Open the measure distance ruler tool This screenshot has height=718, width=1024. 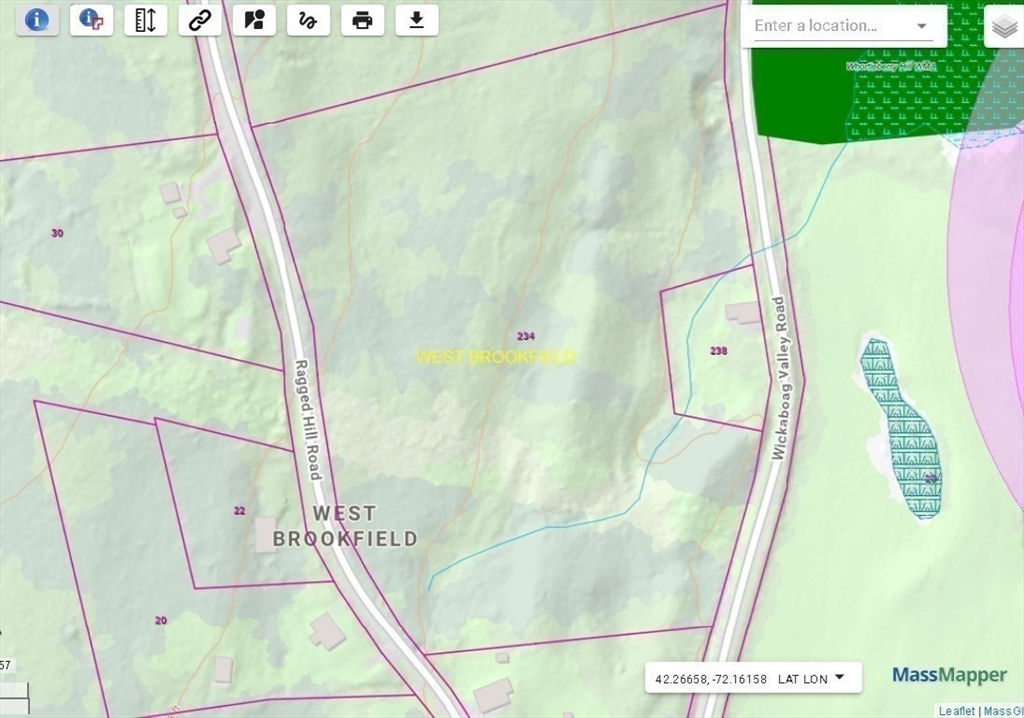[x=146, y=20]
